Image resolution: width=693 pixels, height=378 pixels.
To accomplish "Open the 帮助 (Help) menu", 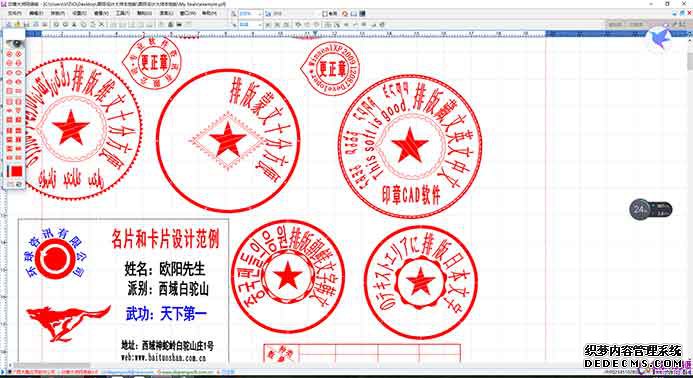I will [209, 14].
